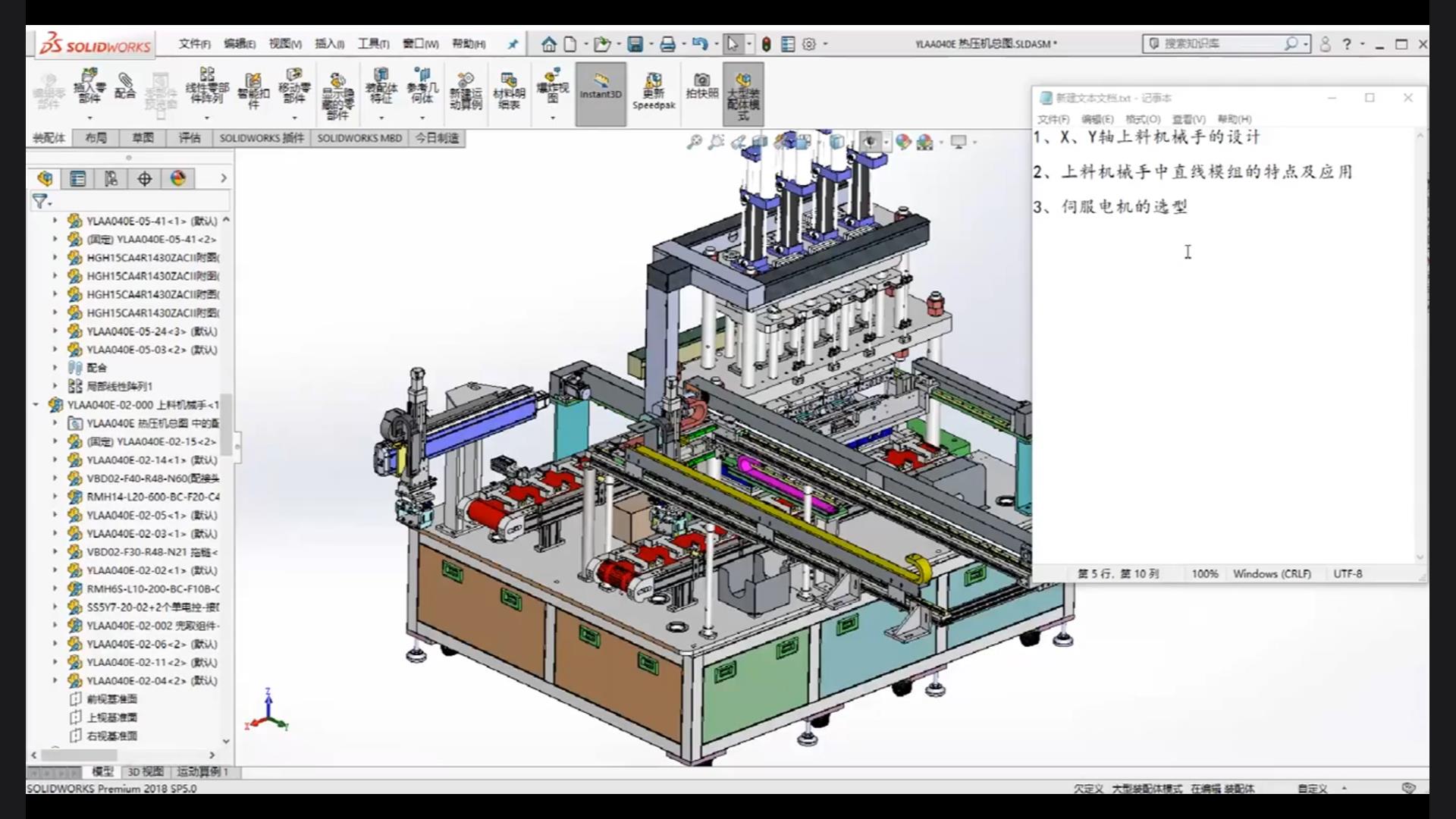1456x819 pixels.
Task: Open the DisplayManager color ball tab
Action: (x=178, y=178)
